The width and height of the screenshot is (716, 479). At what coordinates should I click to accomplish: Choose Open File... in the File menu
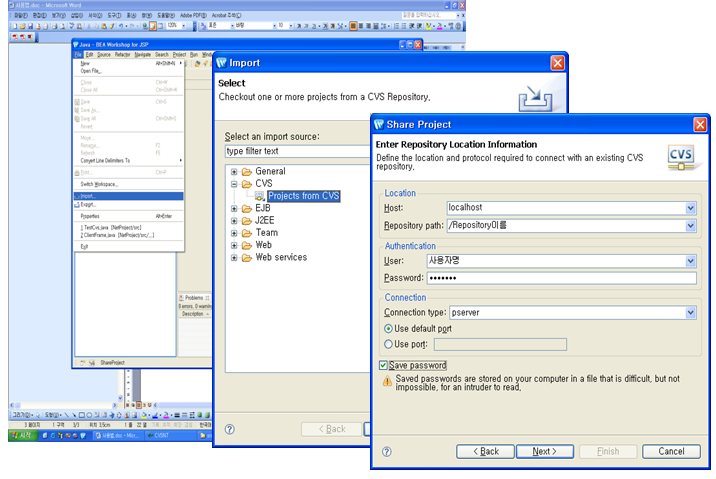[x=128, y=71]
